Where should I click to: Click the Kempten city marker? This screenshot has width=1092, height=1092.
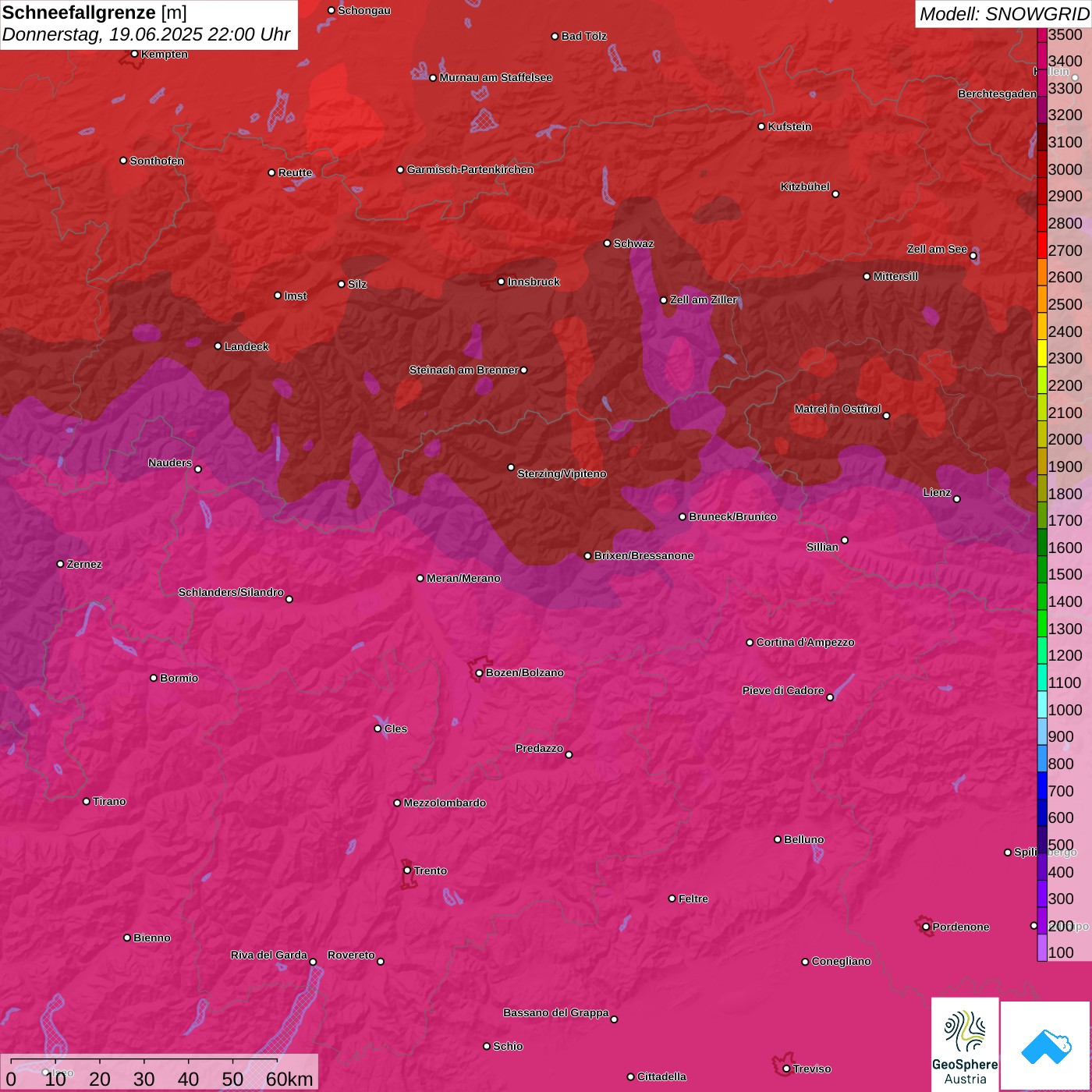tap(134, 54)
